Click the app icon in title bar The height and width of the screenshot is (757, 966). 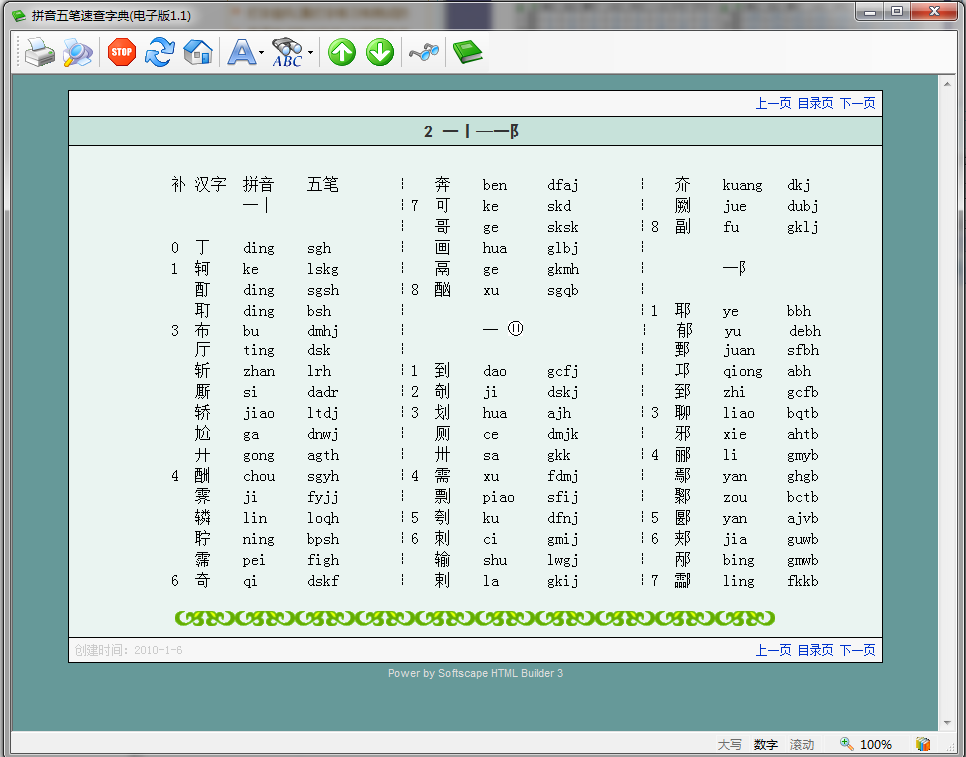pos(19,15)
